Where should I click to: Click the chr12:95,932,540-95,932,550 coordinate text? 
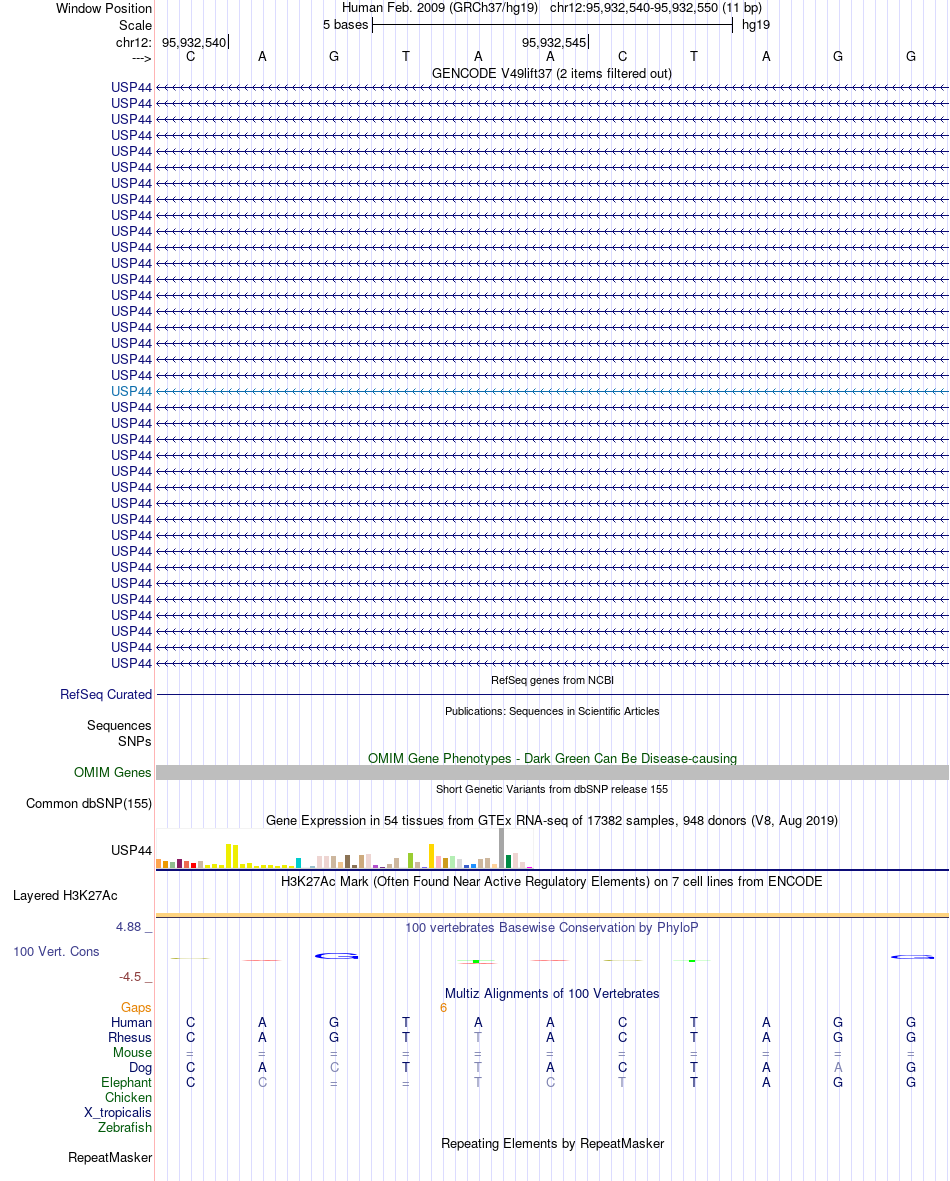[634, 8]
